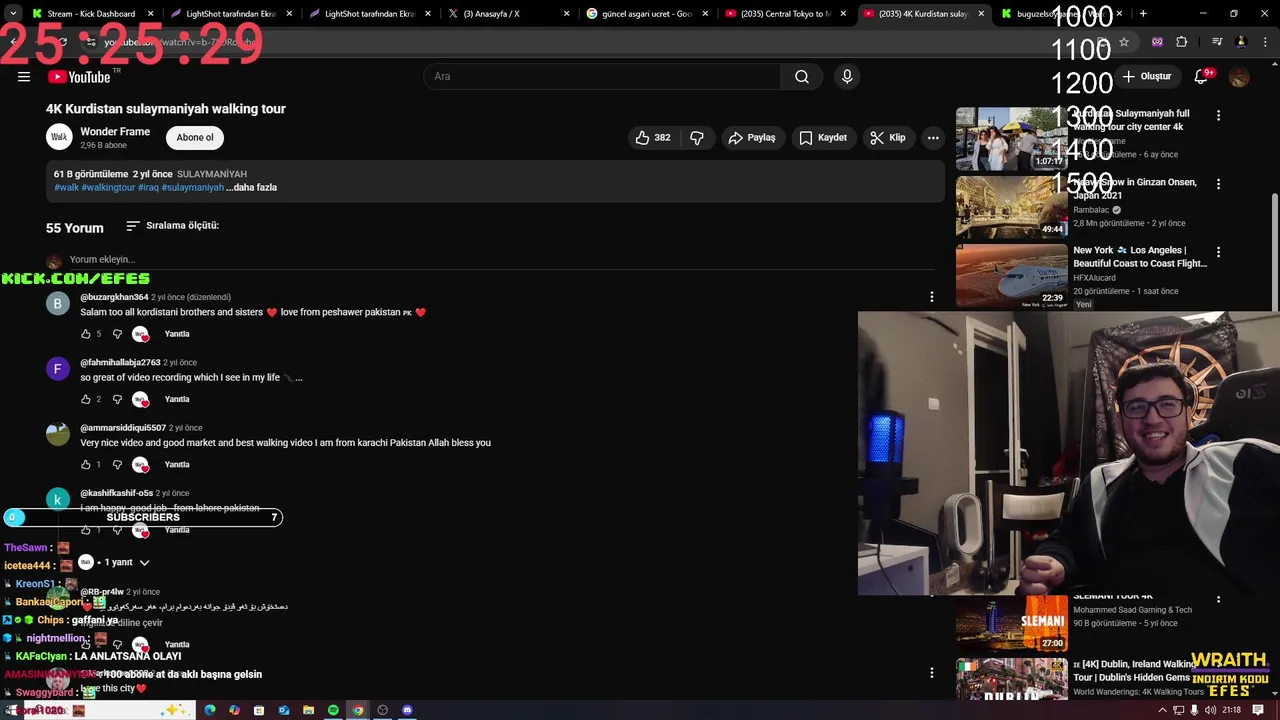
Task: Open the SLEMANI TOUR 4K thumbnail
Action: [x=1011, y=623]
